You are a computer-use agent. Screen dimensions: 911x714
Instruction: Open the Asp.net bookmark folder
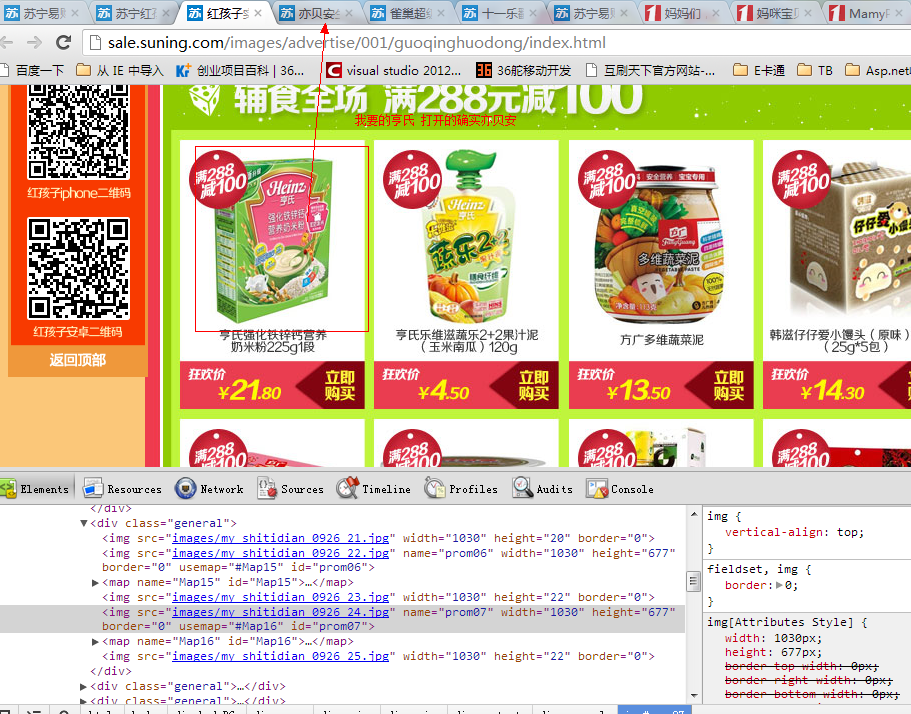877,70
